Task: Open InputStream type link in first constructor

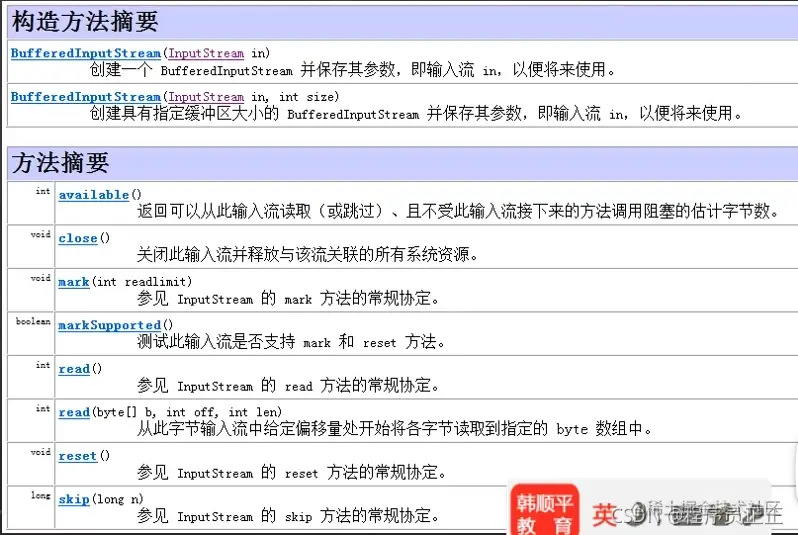Action: (x=206, y=53)
